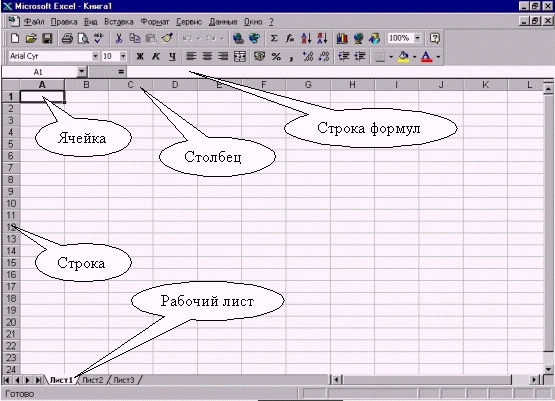Merge and center cells icon
This screenshot has height=401, width=555.
click(240, 56)
